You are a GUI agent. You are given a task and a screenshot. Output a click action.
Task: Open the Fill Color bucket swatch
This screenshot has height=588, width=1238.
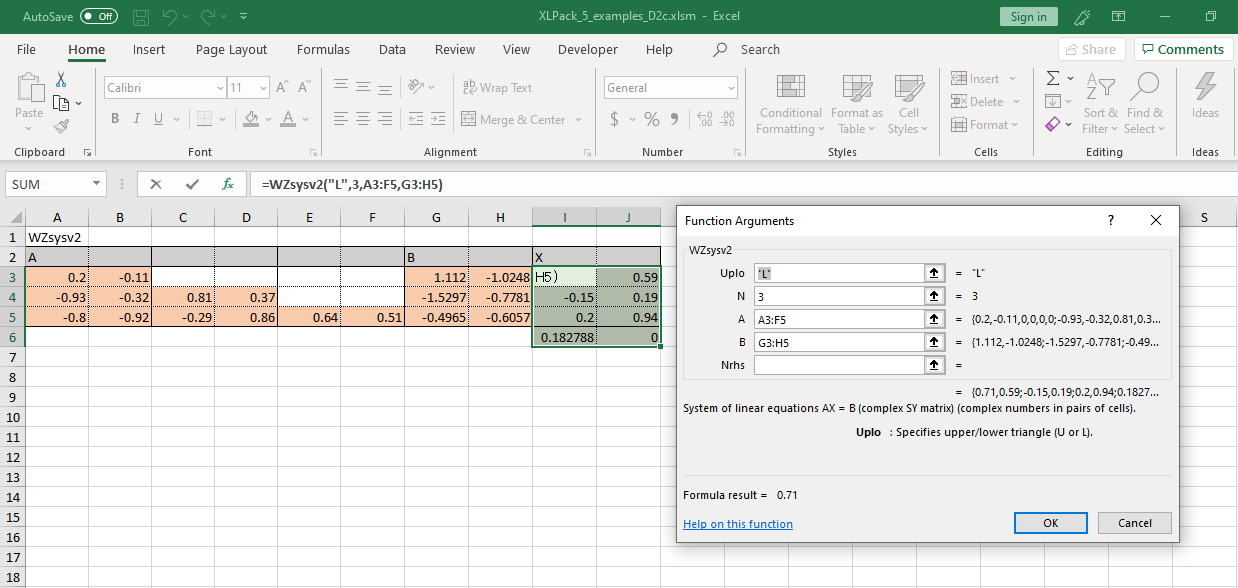pyautogui.click(x=252, y=119)
